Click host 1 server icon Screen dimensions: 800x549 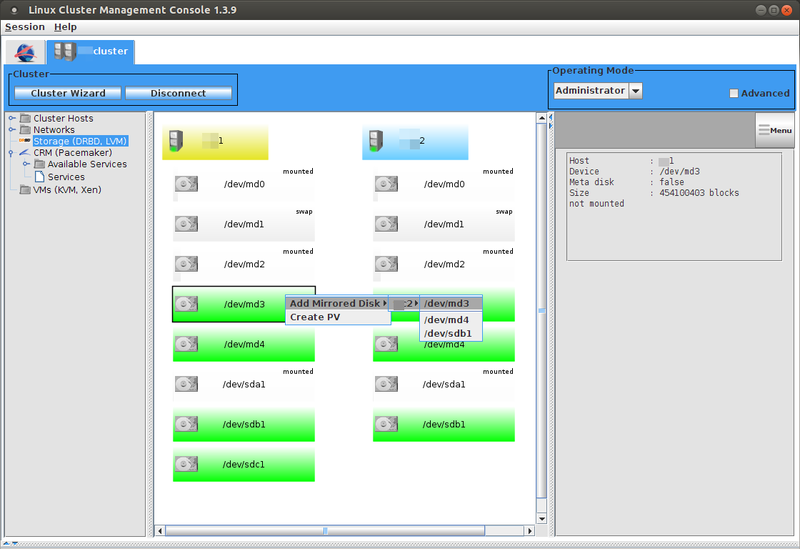coord(176,141)
